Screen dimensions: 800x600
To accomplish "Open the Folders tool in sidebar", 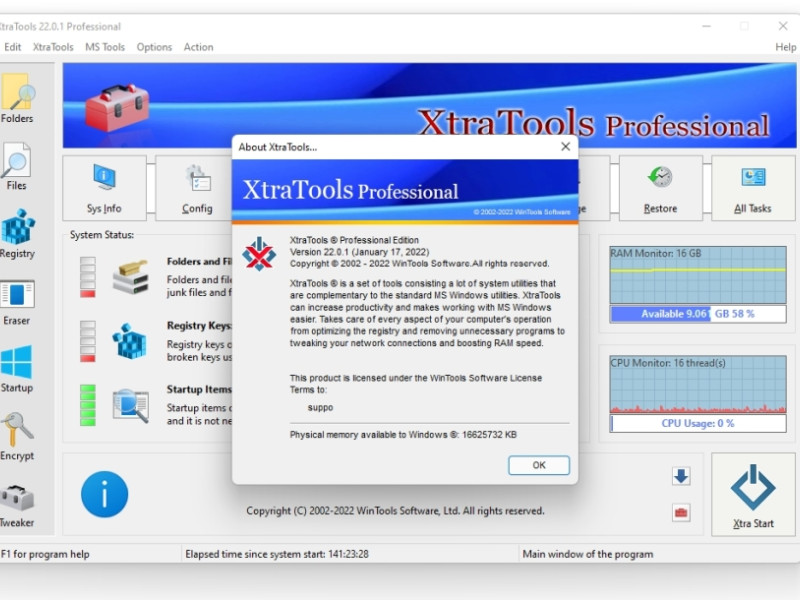I will pos(17,98).
